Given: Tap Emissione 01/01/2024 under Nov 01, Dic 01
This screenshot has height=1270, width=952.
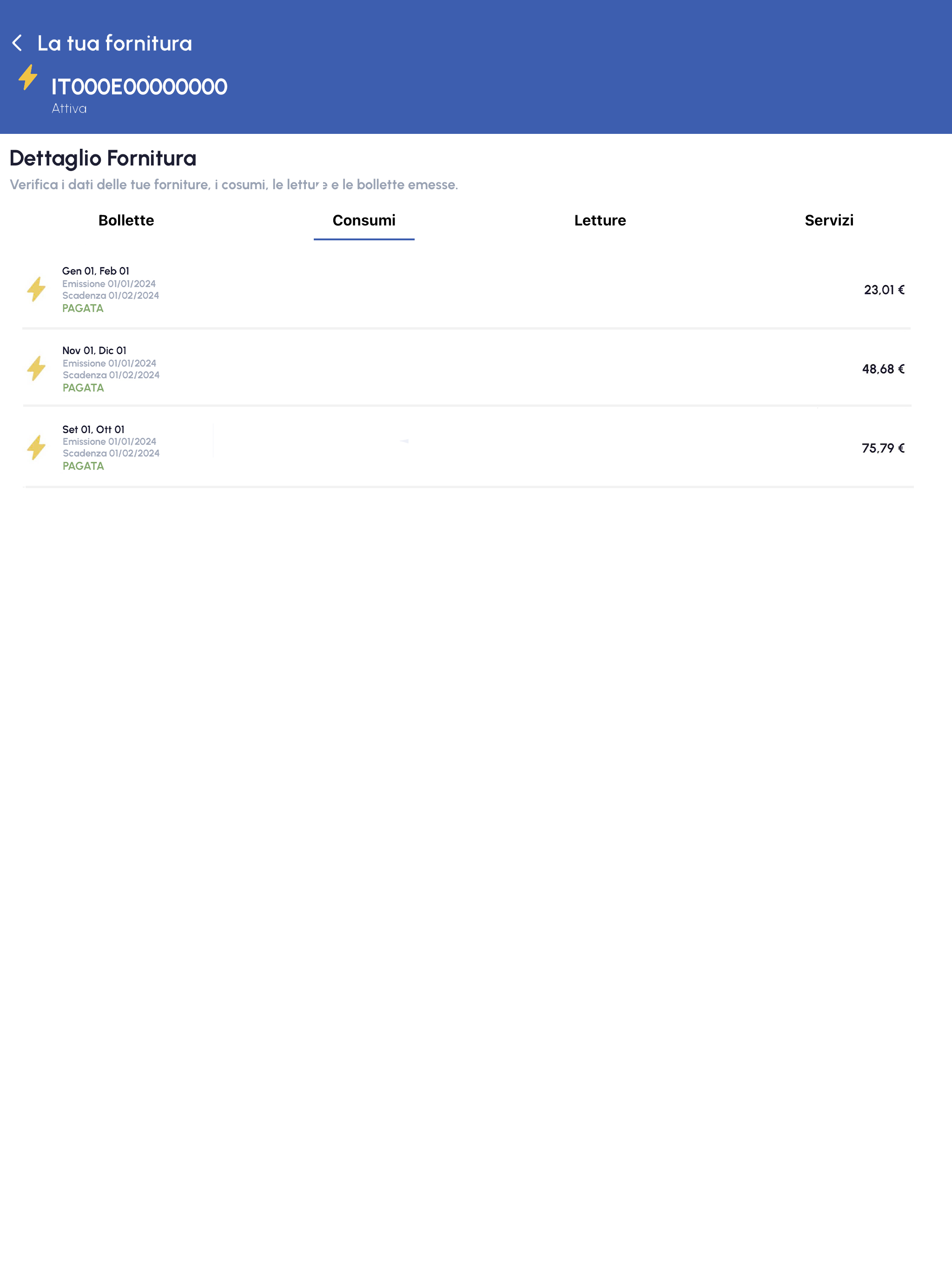Looking at the screenshot, I should pyautogui.click(x=109, y=364).
